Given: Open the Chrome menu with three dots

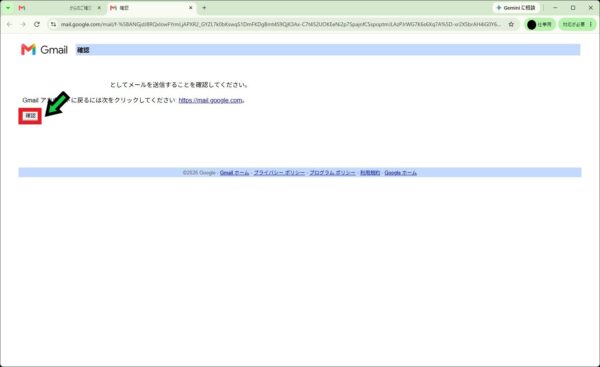Looking at the screenshot, I should 591,24.
